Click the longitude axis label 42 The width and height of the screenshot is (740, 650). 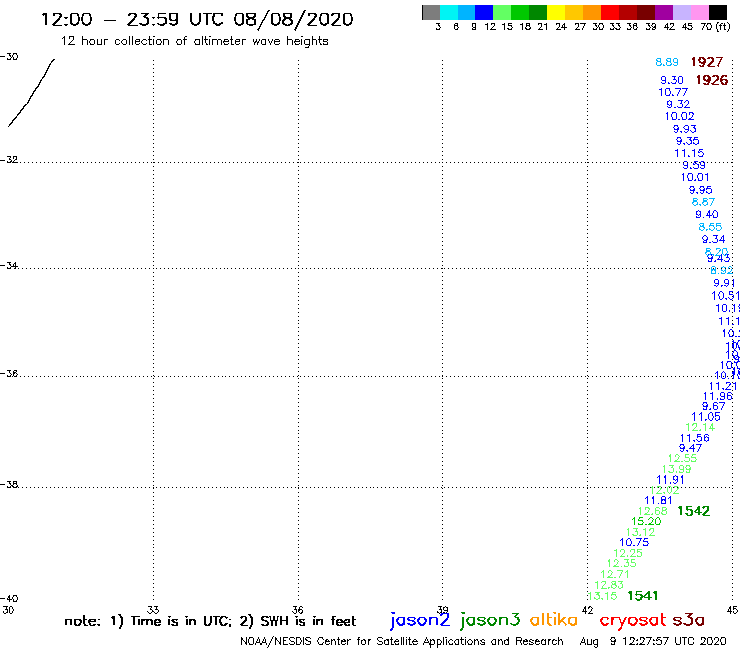pos(587,610)
